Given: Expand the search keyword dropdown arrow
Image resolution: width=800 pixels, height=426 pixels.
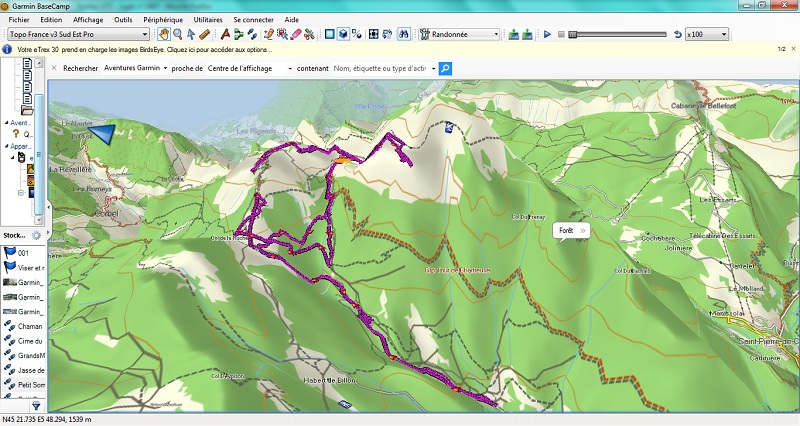Looking at the screenshot, I should pyautogui.click(x=434, y=68).
